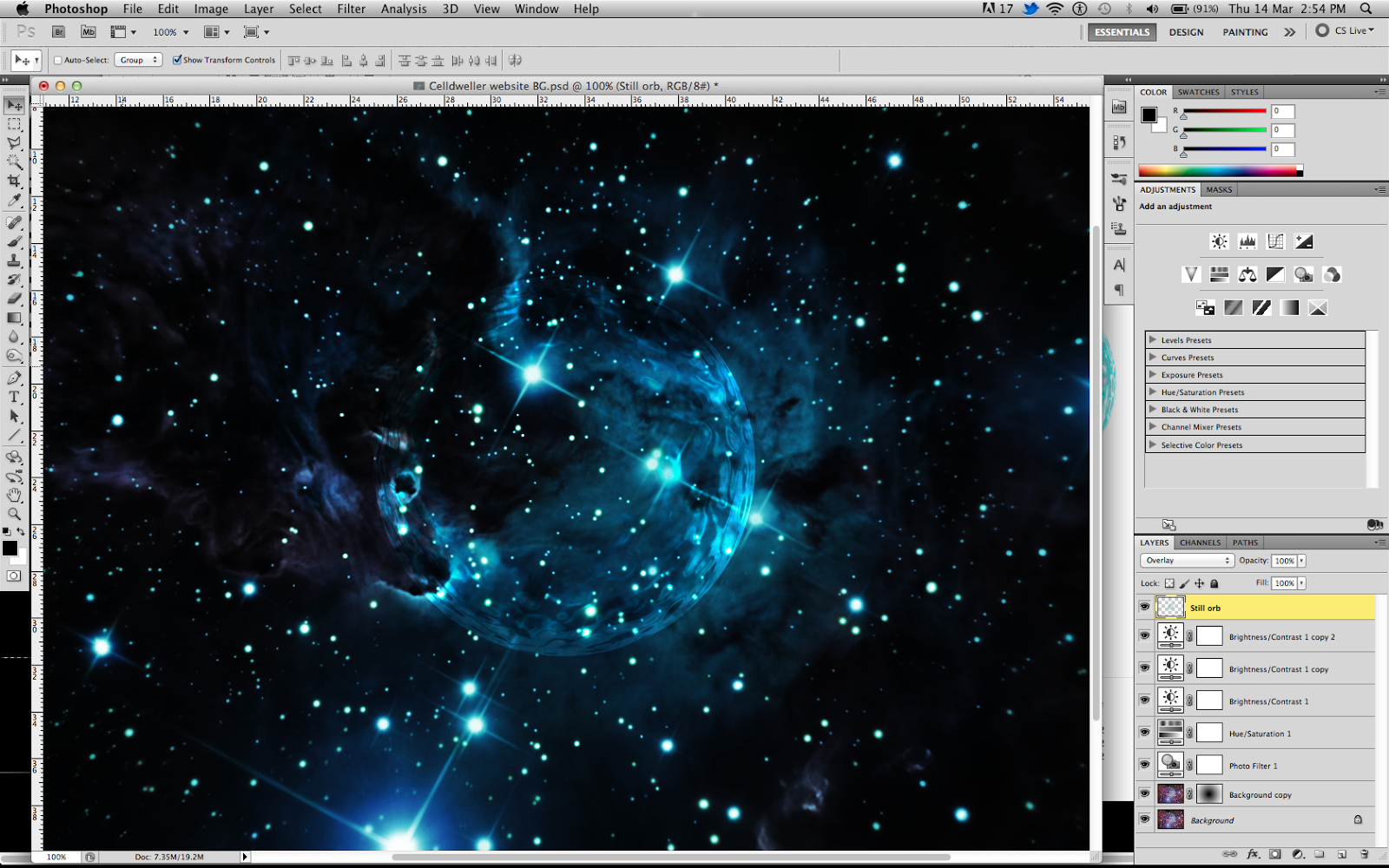
Task: Click the R value input field
Action: coord(1283,111)
